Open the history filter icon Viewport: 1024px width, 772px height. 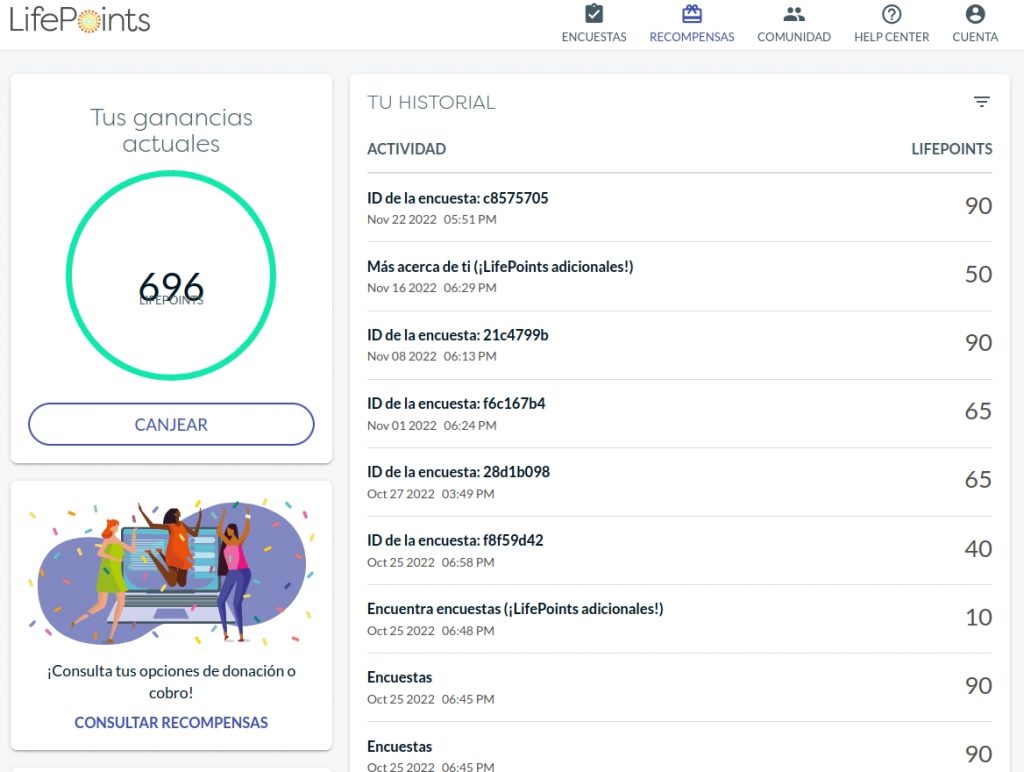tap(982, 102)
